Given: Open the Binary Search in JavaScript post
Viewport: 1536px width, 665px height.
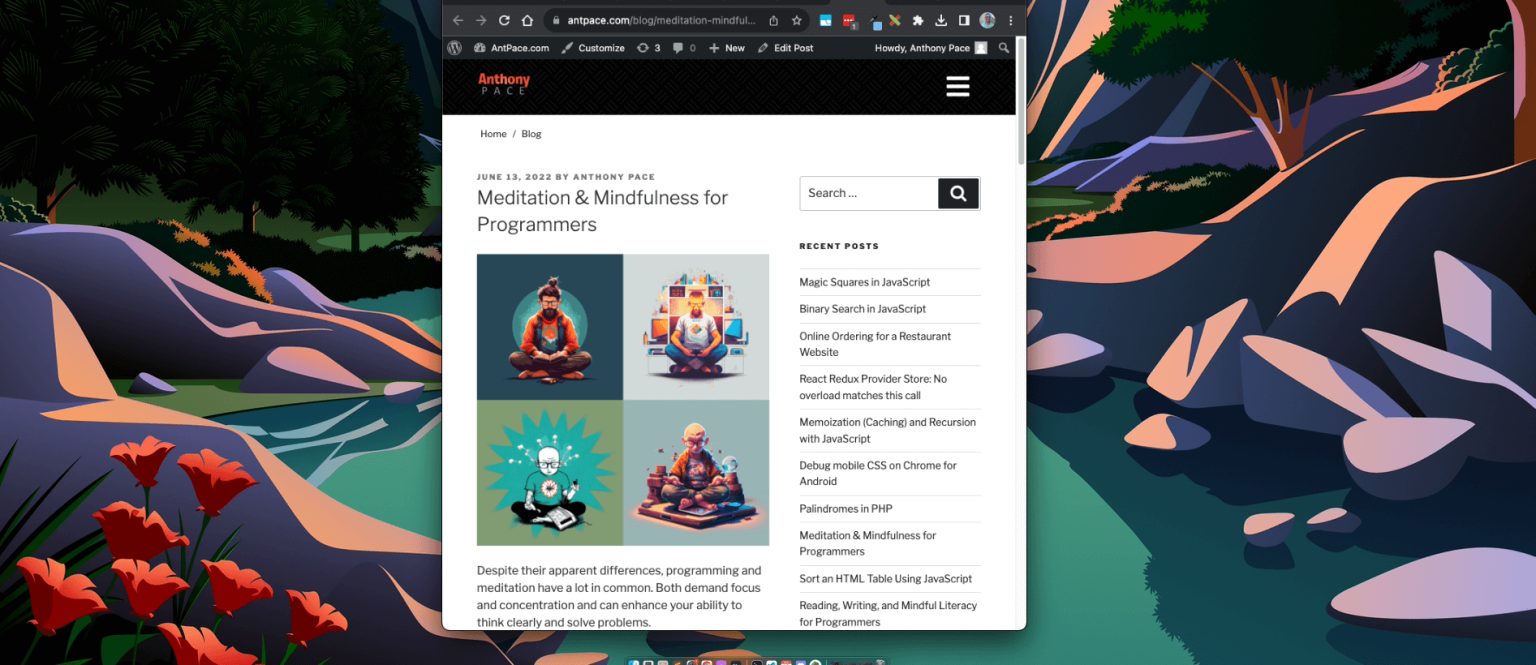Looking at the screenshot, I should [x=862, y=309].
